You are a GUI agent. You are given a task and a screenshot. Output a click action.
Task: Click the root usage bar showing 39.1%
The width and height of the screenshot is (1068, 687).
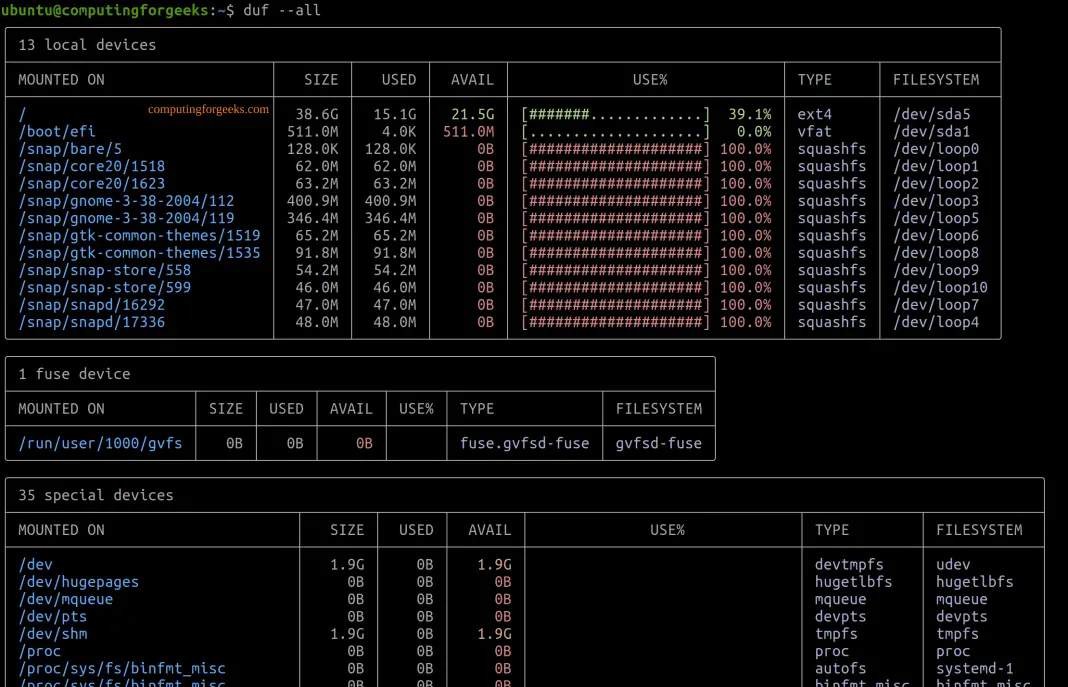tap(615, 115)
